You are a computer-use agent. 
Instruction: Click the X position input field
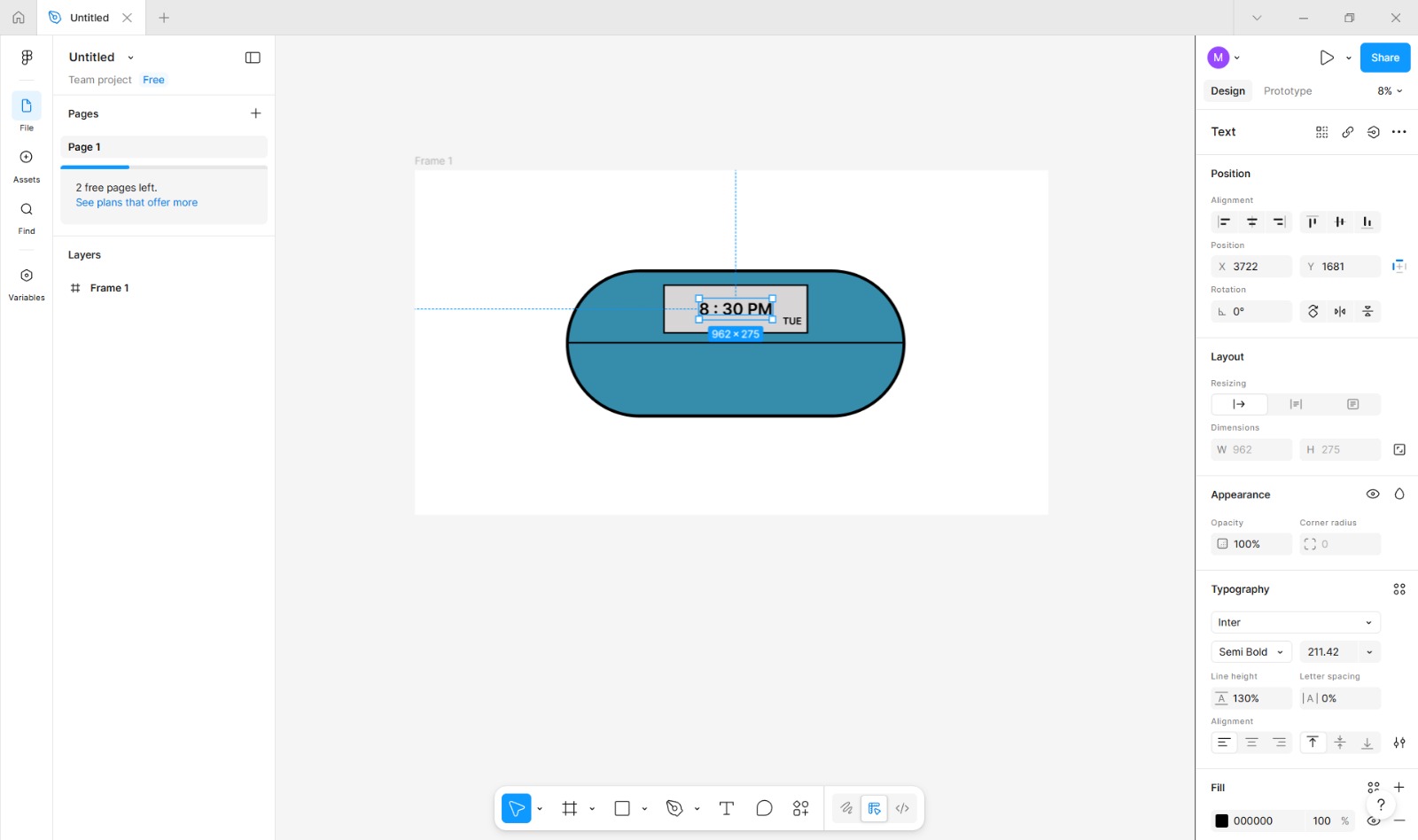1253,266
